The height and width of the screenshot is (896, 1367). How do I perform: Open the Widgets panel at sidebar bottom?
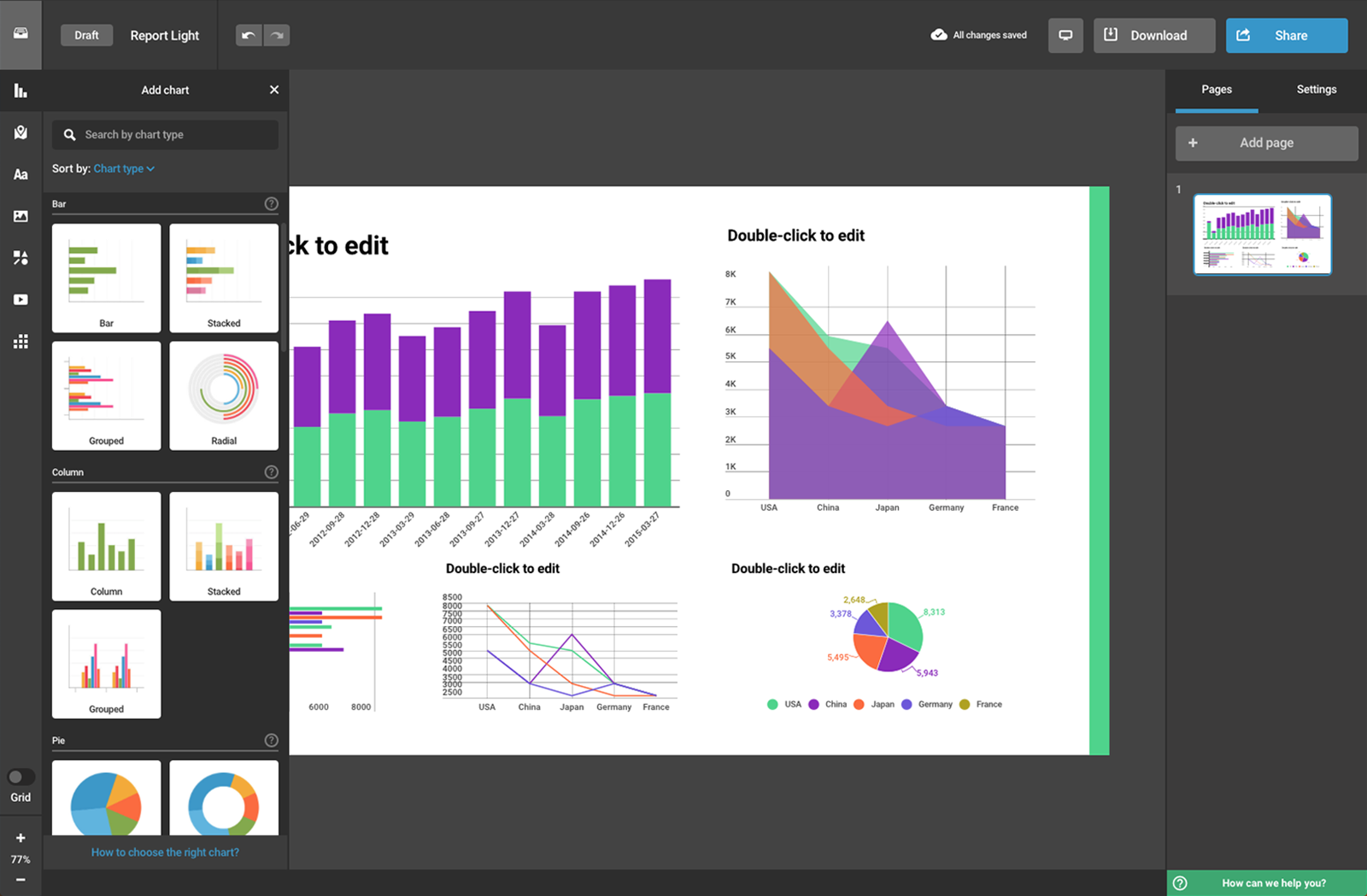click(21, 341)
